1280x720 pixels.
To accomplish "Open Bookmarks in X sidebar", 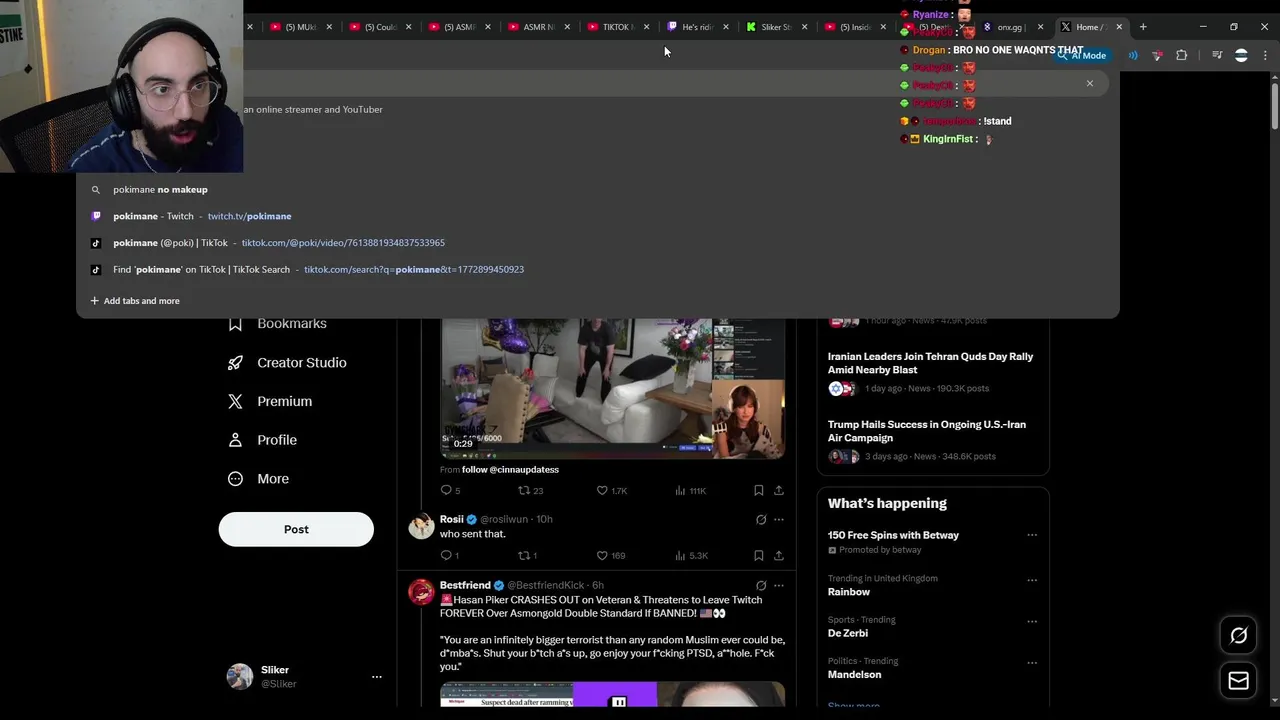I will click(277, 324).
